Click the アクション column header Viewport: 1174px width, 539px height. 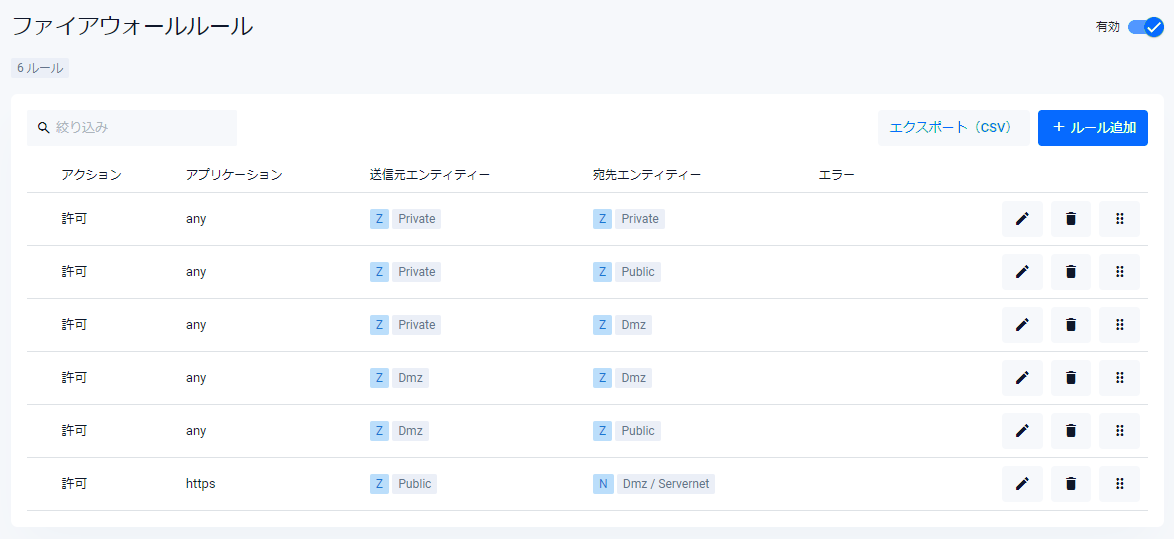91,175
